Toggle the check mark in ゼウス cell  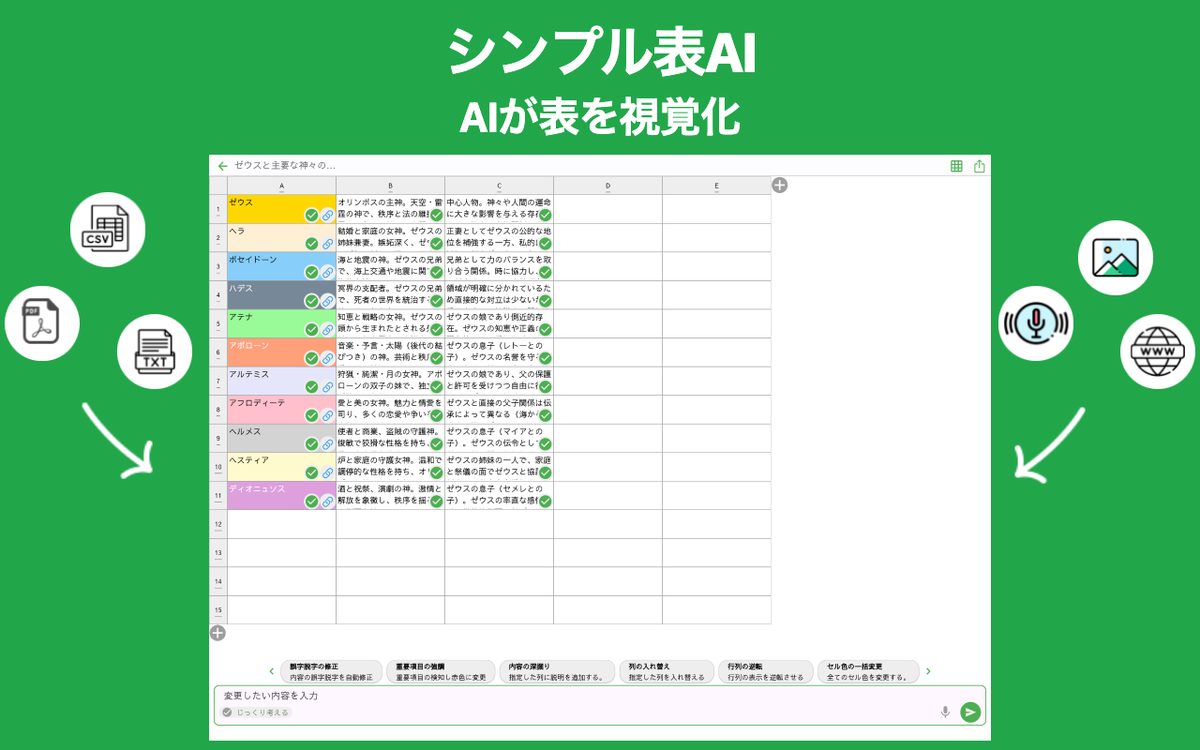[x=312, y=215]
